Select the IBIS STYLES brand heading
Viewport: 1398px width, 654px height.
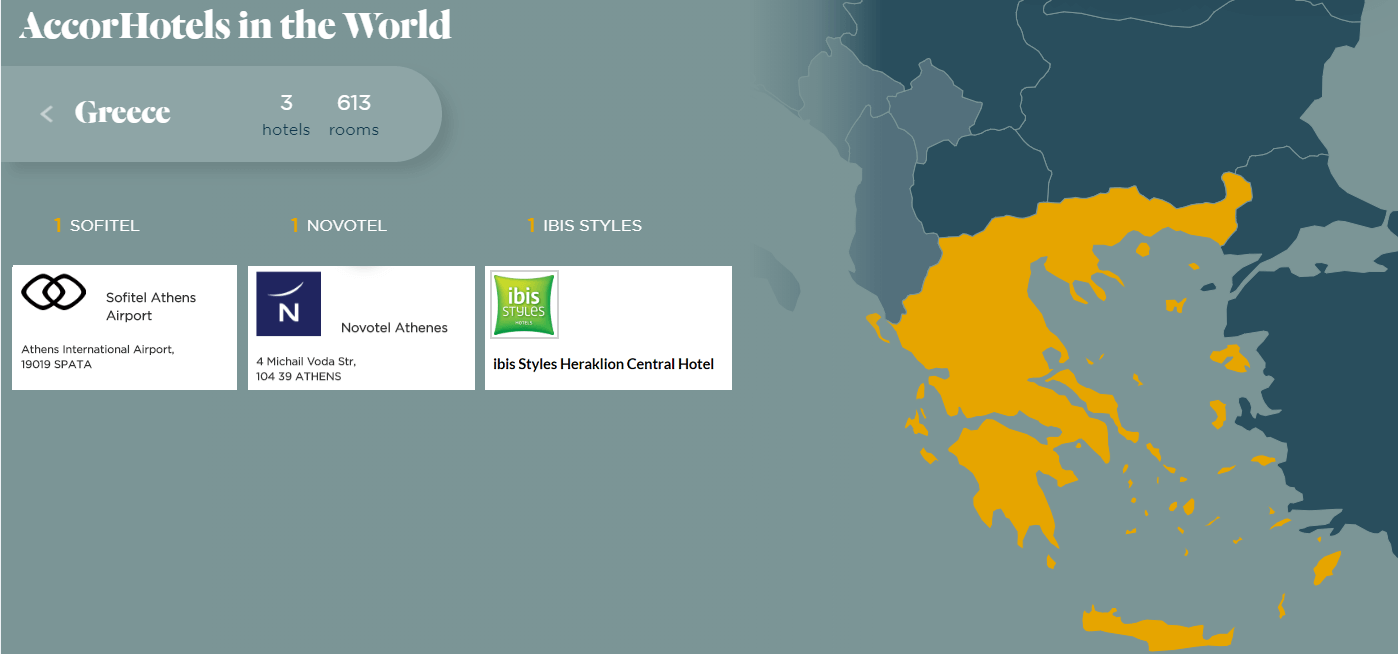point(592,226)
